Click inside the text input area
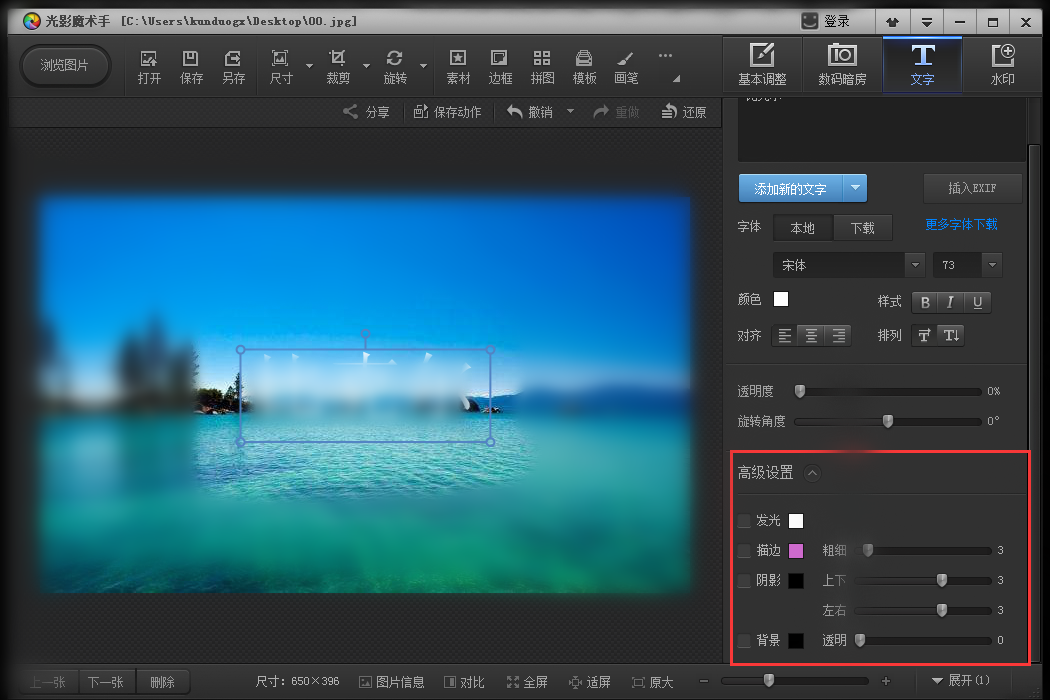The width and height of the screenshot is (1050, 700). coord(881,129)
